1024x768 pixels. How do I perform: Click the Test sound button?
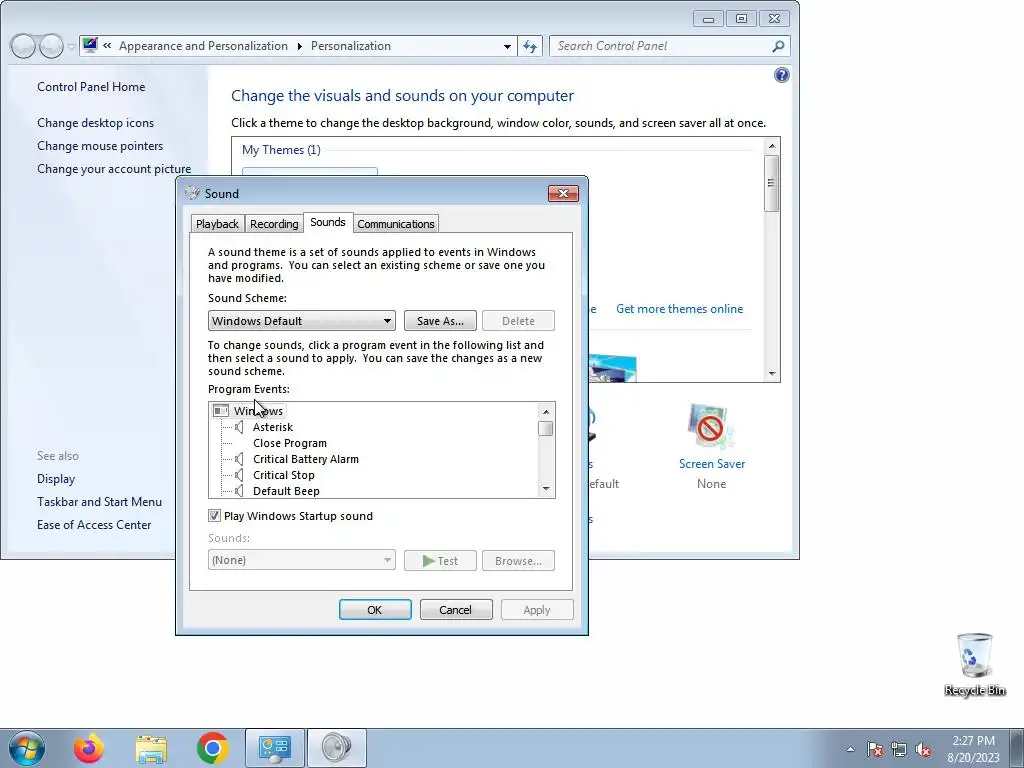pyautogui.click(x=440, y=560)
